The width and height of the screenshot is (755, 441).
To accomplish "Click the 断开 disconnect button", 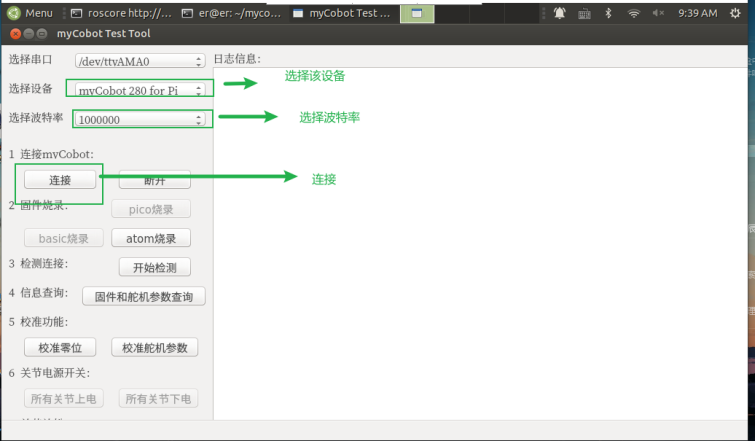I will (x=155, y=180).
